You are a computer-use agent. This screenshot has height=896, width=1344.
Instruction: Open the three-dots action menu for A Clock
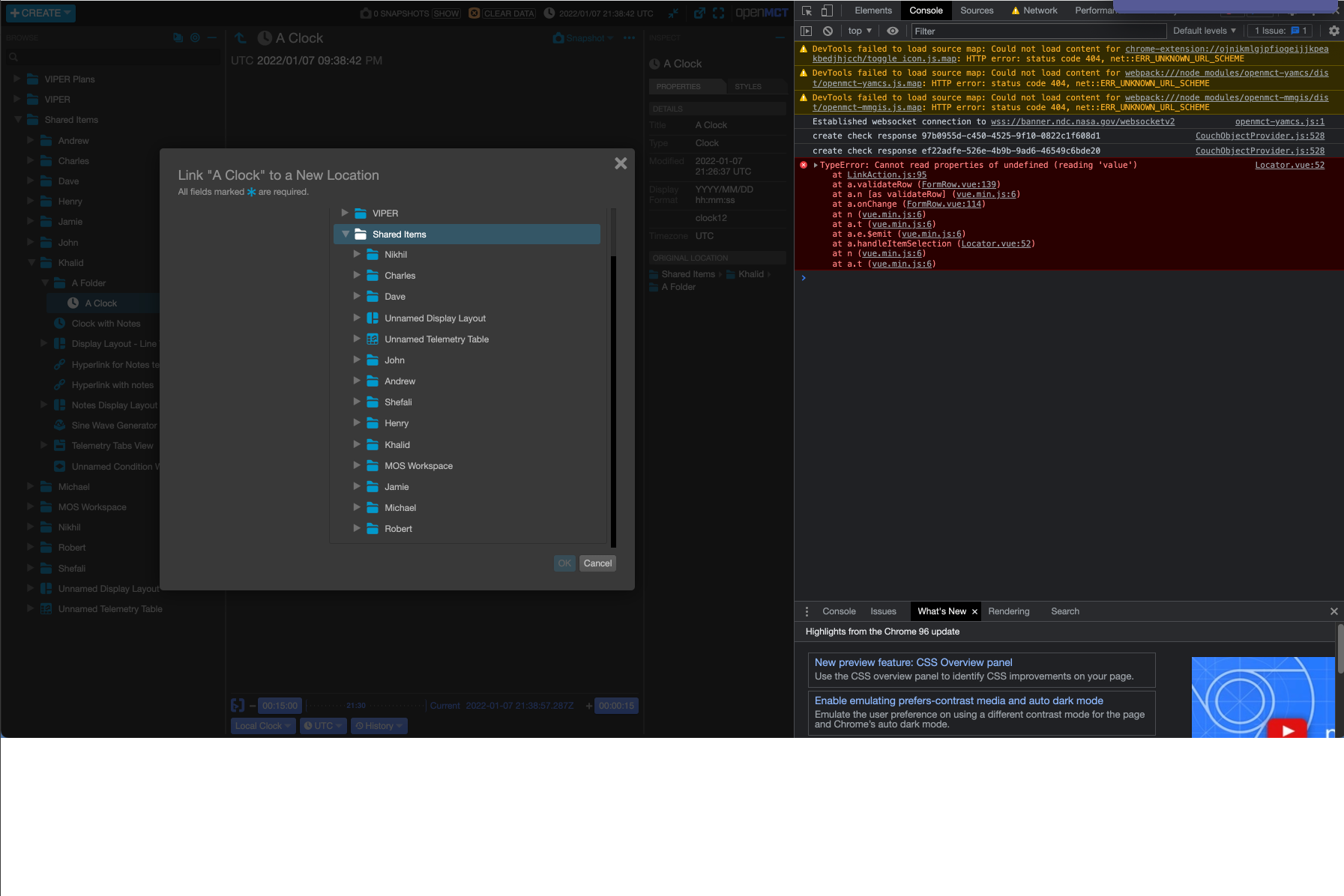[x=628, y=38]
